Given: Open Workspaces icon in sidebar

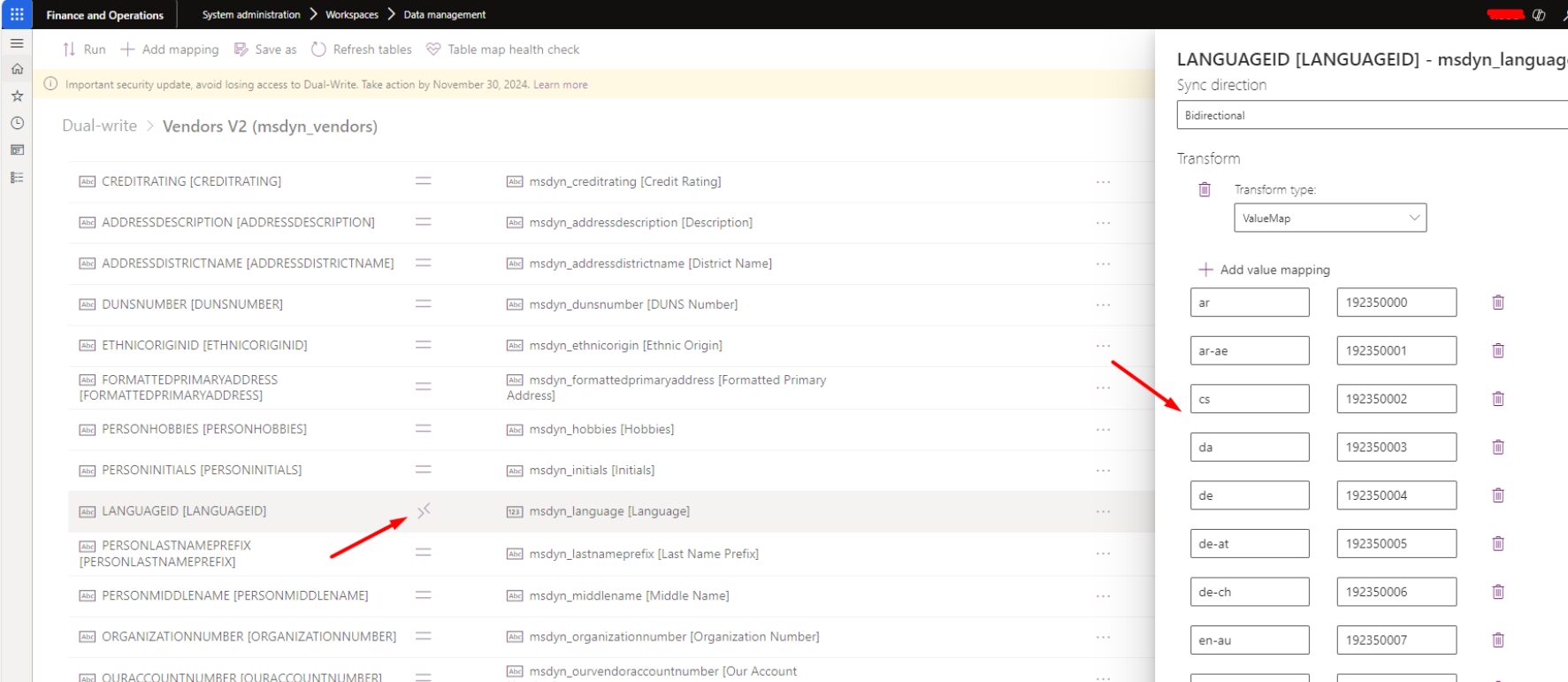Looking at the screenshot, I should (x=17, y=150).
